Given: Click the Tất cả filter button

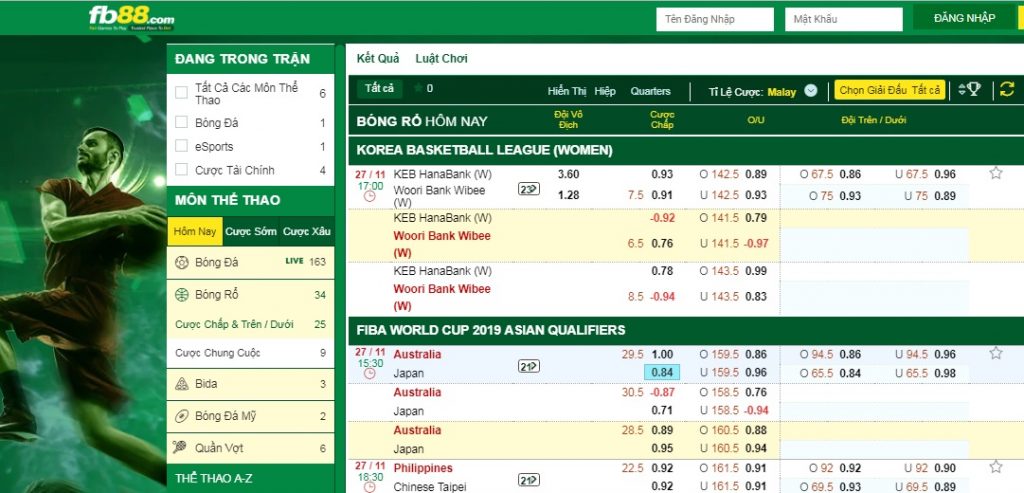Looking at the screenshot, I should point(379,88).
